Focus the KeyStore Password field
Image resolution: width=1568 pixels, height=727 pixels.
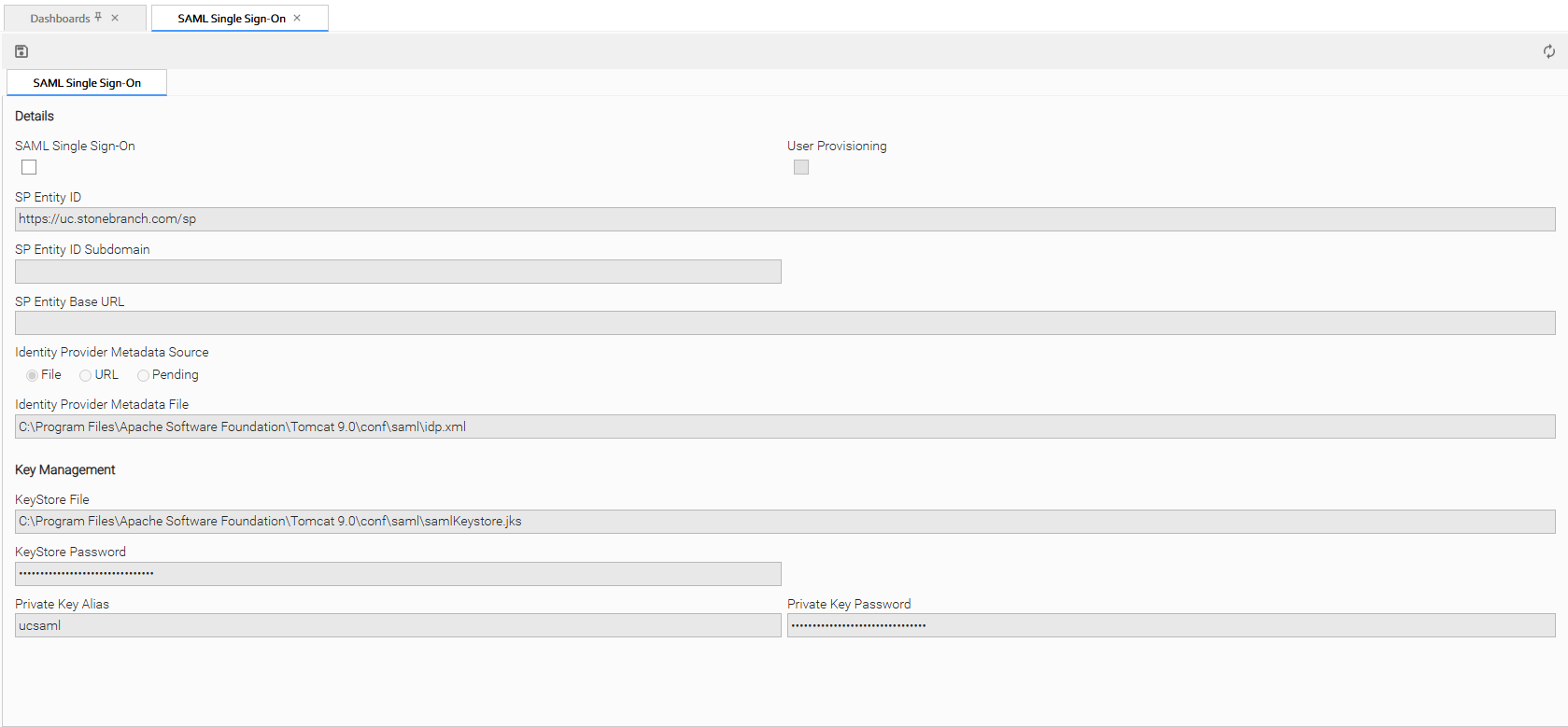[398, 574]
